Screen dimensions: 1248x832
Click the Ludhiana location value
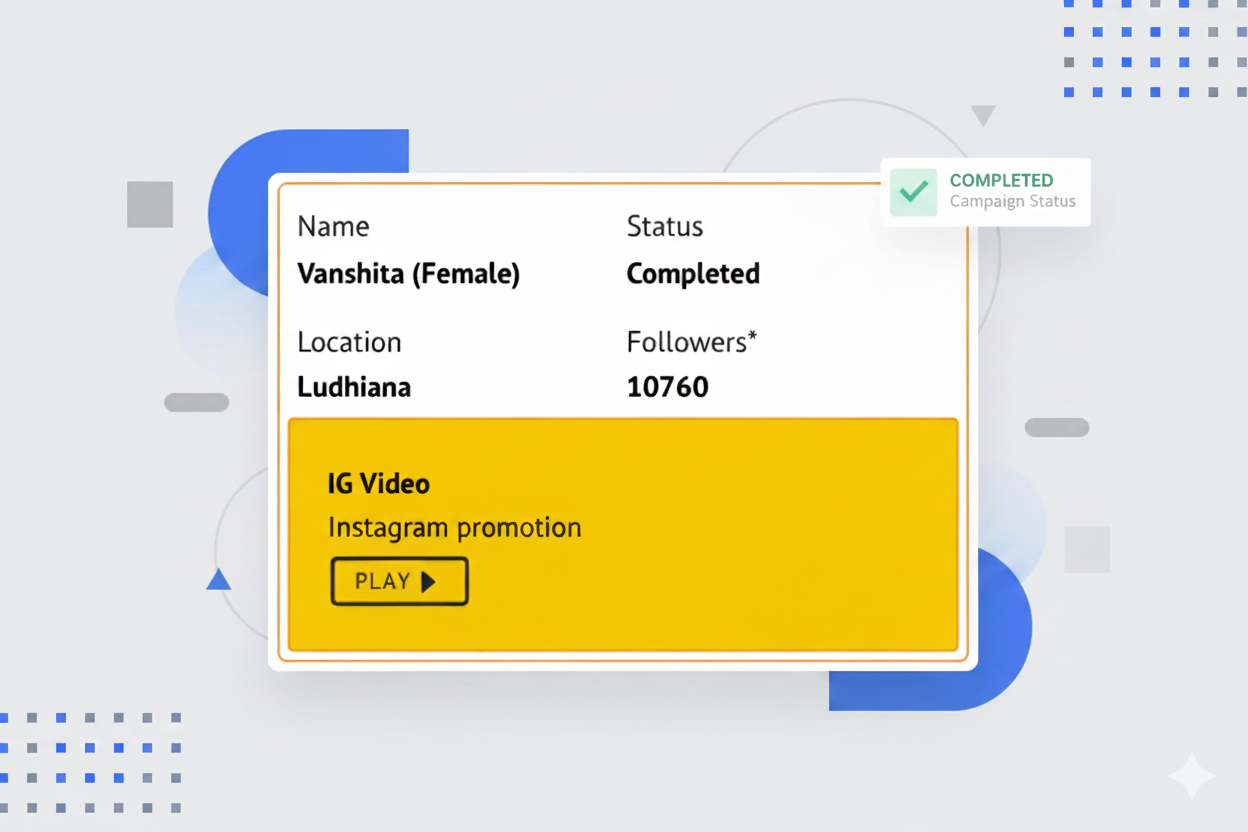354,387
